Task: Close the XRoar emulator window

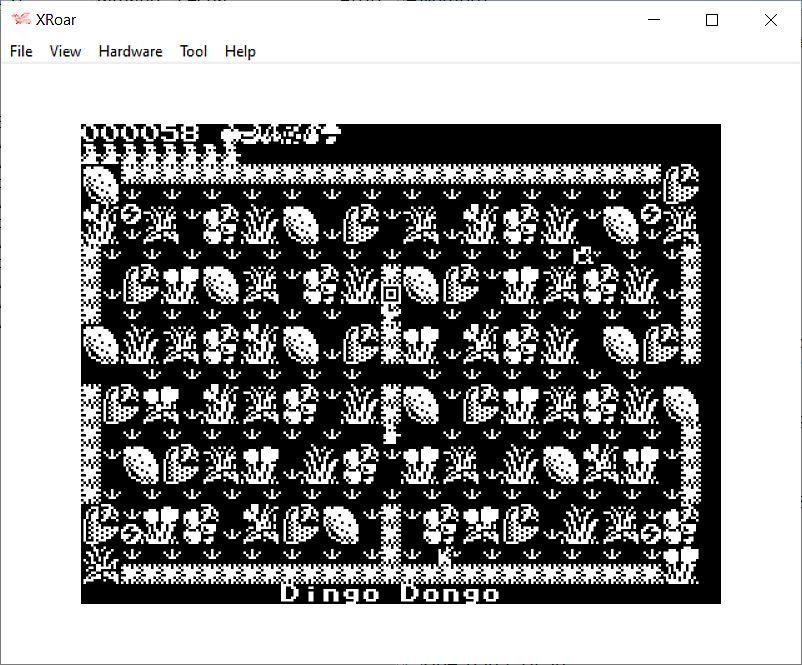Action: (x=770, y=20)
